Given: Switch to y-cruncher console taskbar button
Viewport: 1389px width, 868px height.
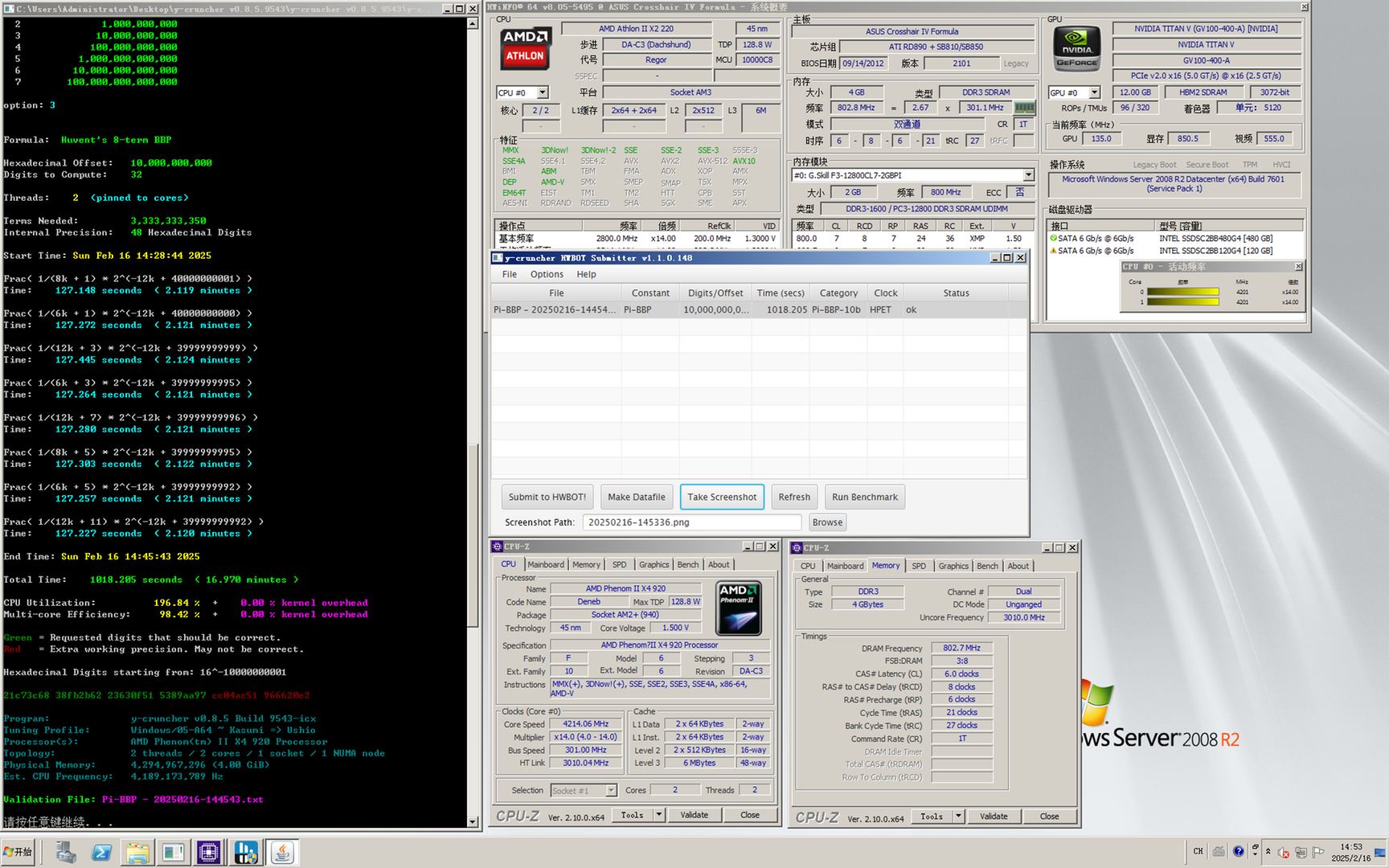Looking at the screenshot, I should tap(173, 852).
